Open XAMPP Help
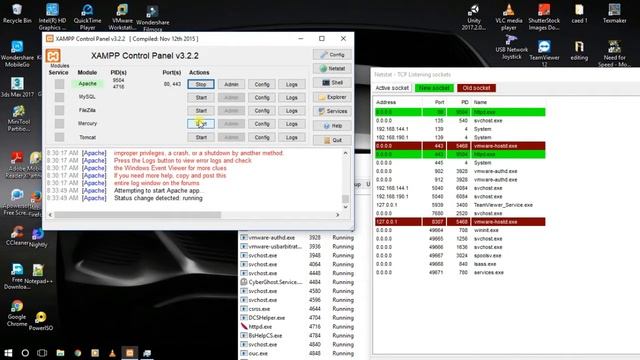 (x=332, y=126)
